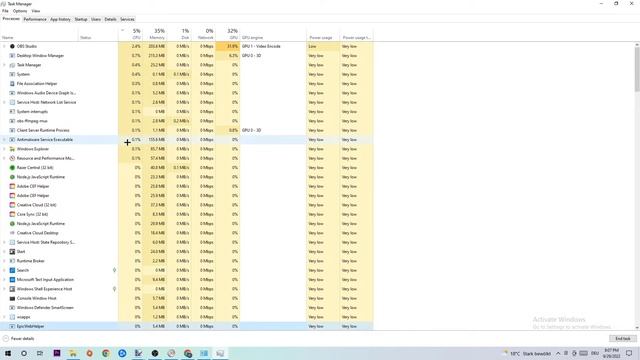Select the EpicWebHelper process row
Image resolution: width=640 pixels, height=360 pixels.
187,327
